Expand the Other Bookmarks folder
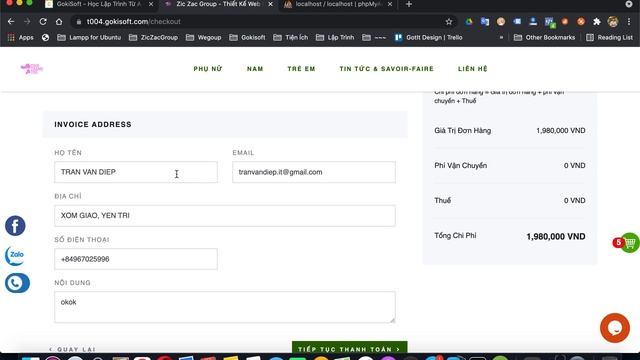 pos(544,38)
